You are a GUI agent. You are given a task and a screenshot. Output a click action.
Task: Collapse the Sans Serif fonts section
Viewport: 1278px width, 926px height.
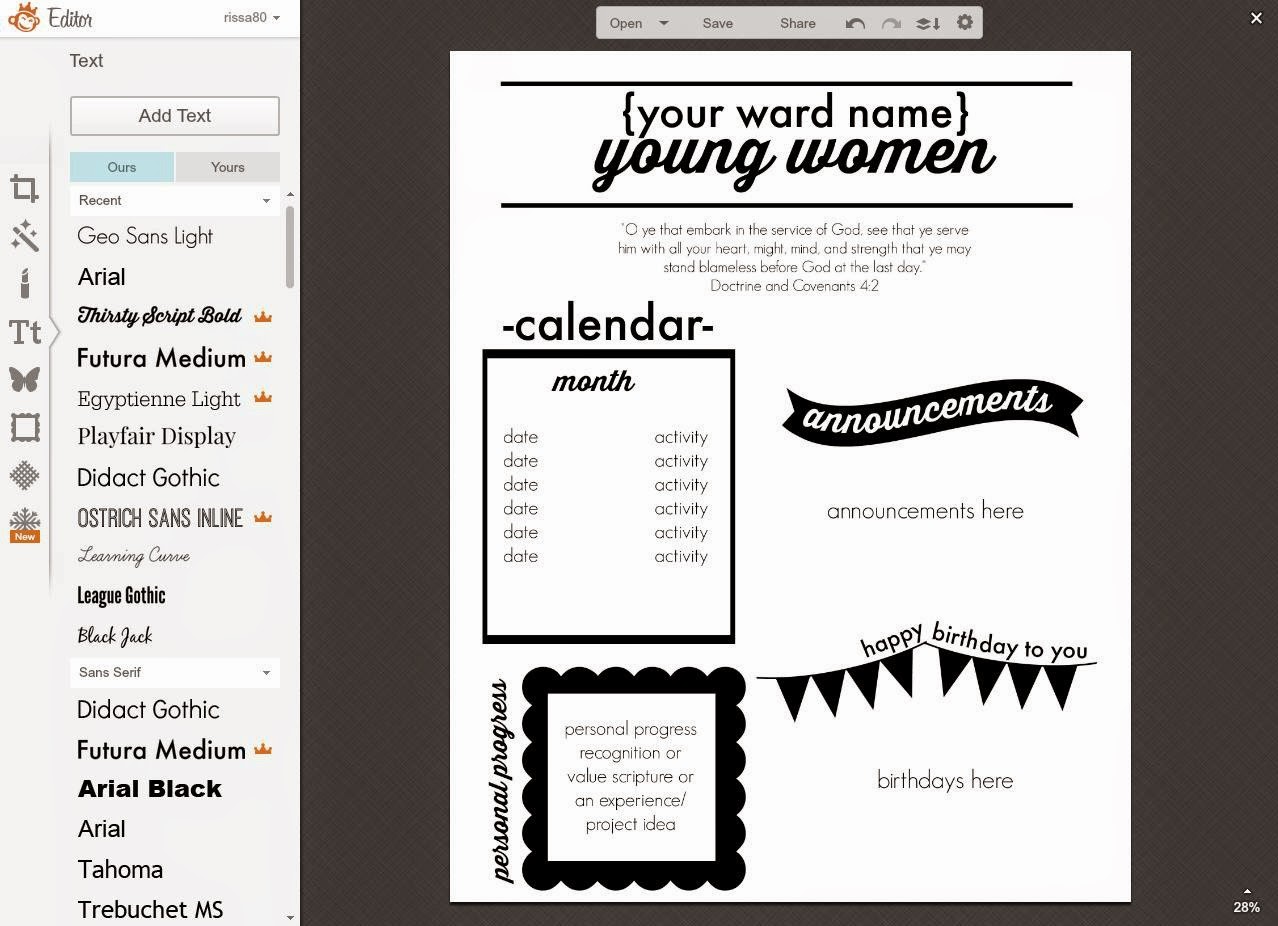coord(175,672)
